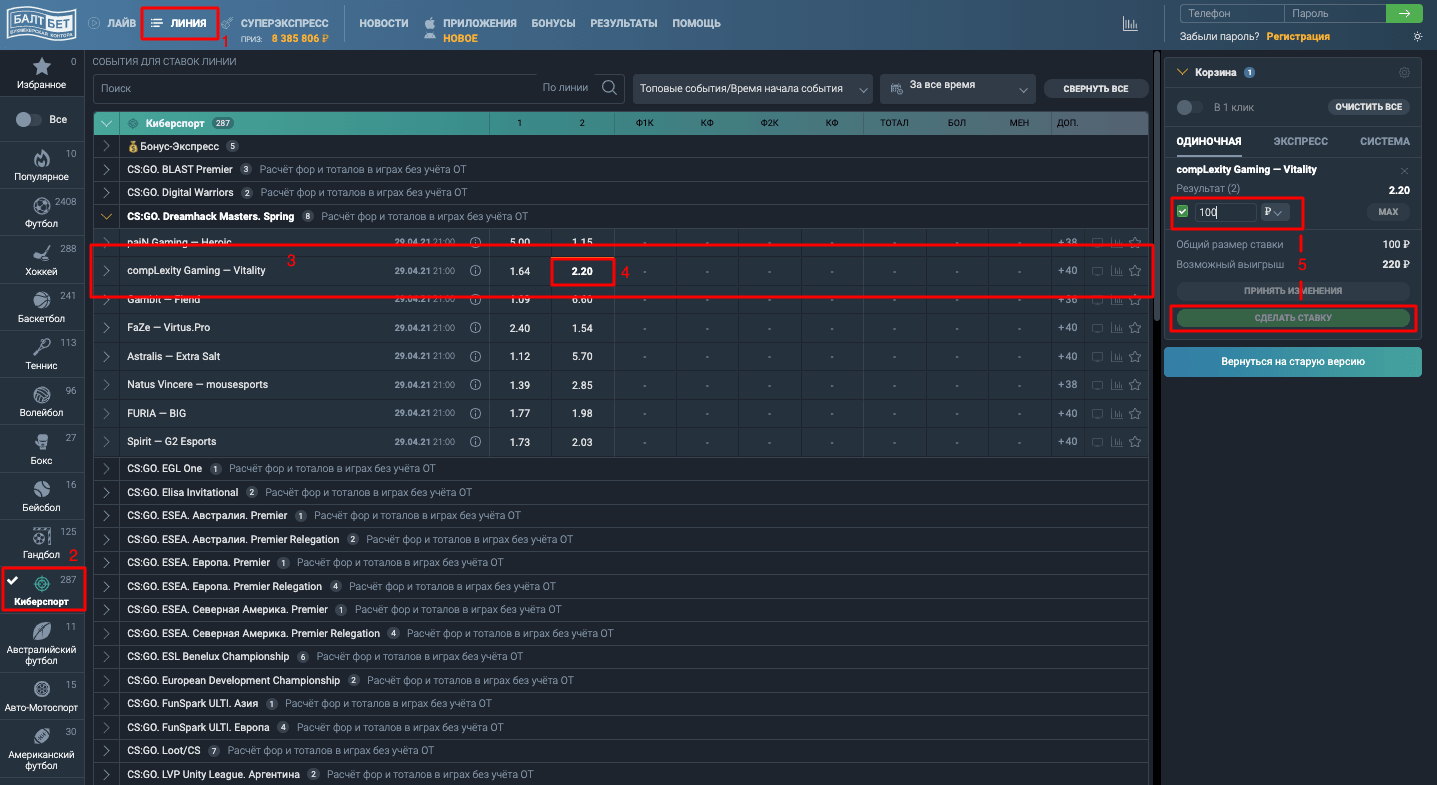Expand CS:GO. Digital Warriors league
Image resolution: width=1437 pixels, height=785 pixels.
[x=107, y=192]
